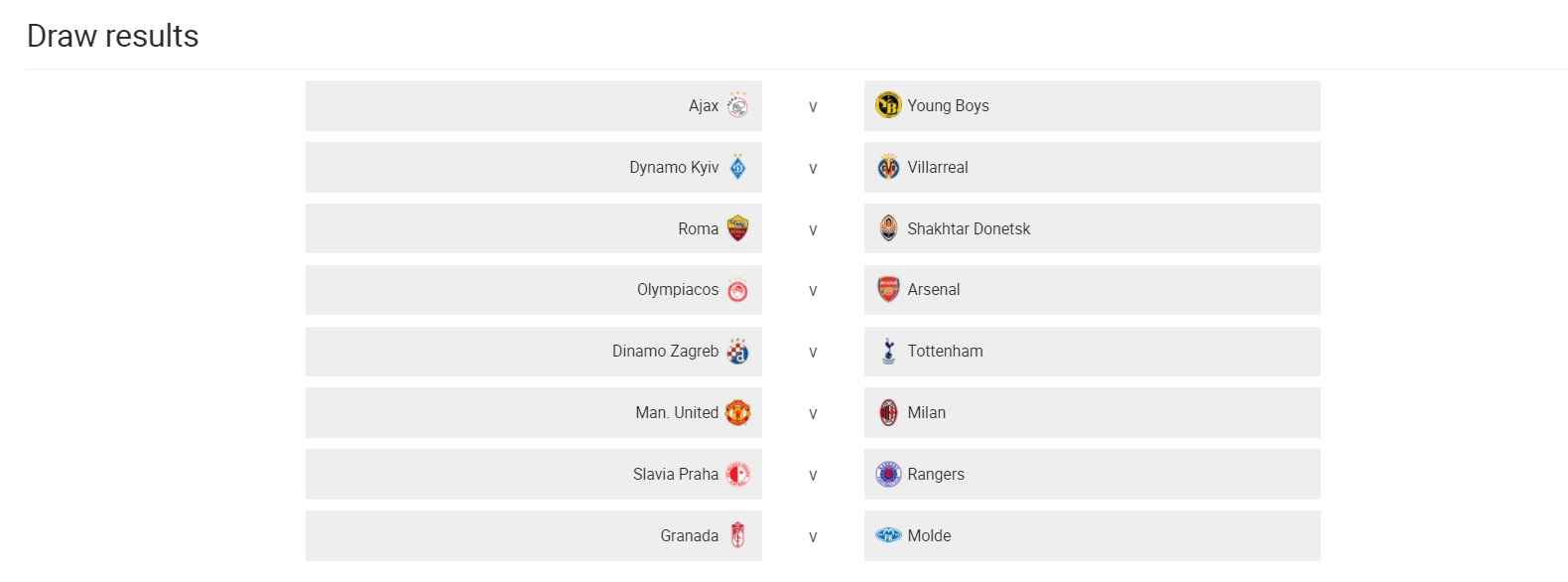
Task: Open the Granada team link
Action: tap(690, 535)
